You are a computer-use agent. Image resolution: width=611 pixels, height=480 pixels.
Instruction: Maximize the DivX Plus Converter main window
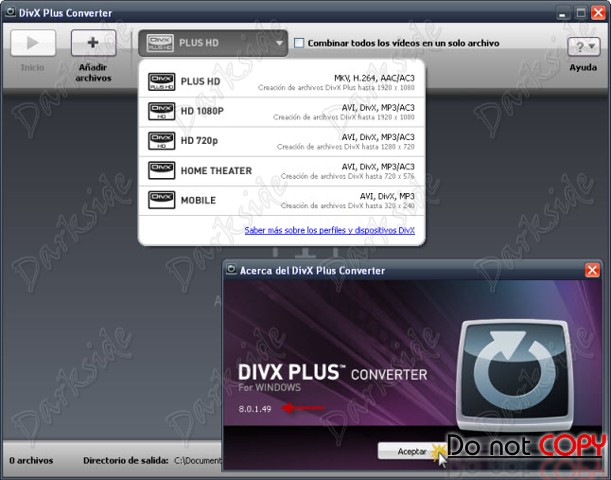click(581, 13)
